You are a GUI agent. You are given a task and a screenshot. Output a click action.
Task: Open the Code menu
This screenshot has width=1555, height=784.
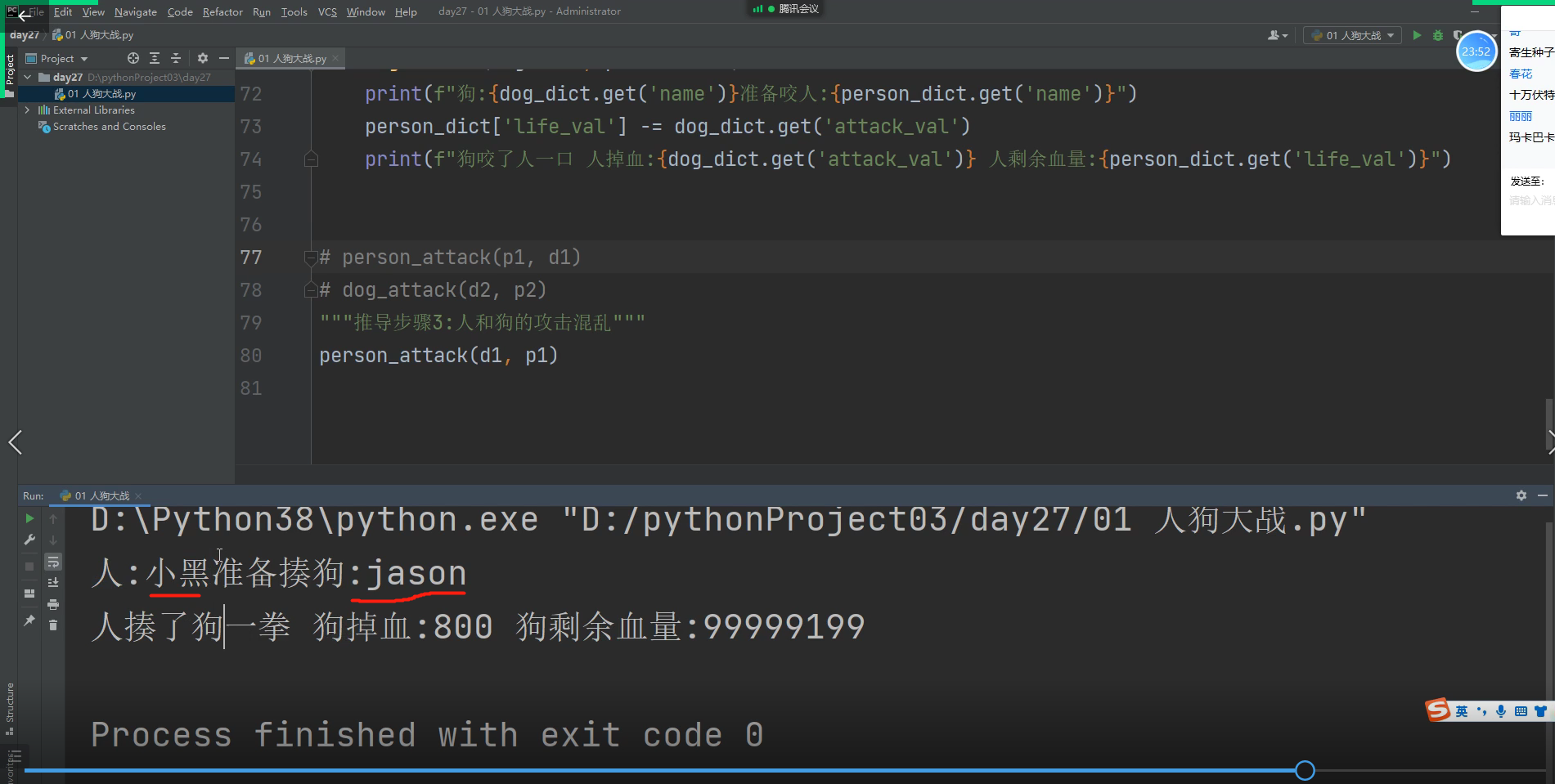pos(180,11)
